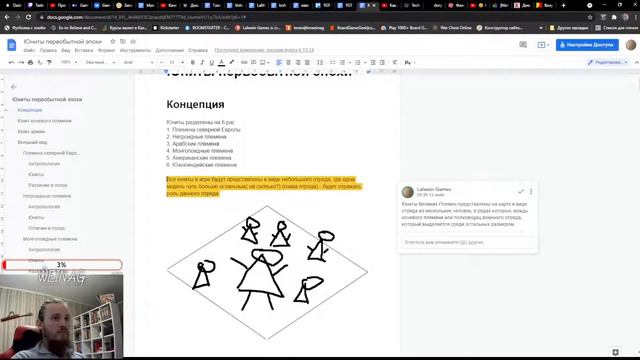Open more options on the Lalwein Games comment
Image resolution: width=640 pixels, height=360 pixels.
click(x=531, y=191)
